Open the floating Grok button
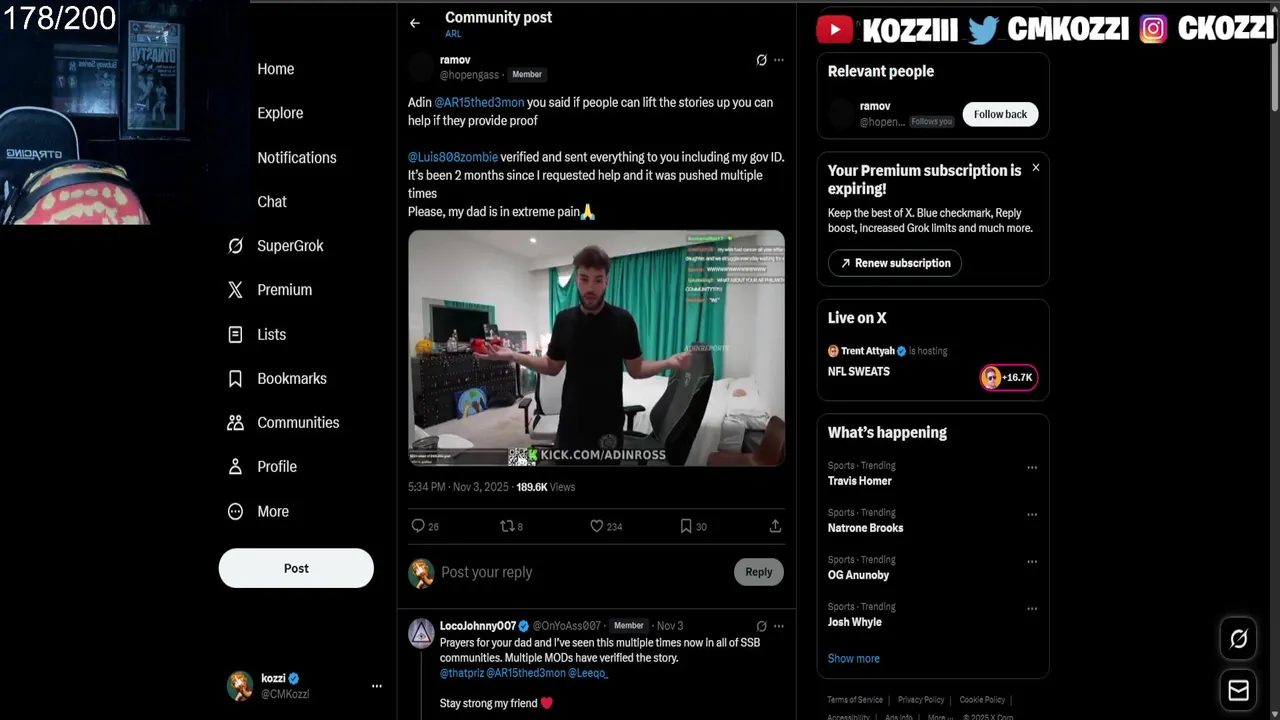The image size is (1280, 720). [1238, 639]
